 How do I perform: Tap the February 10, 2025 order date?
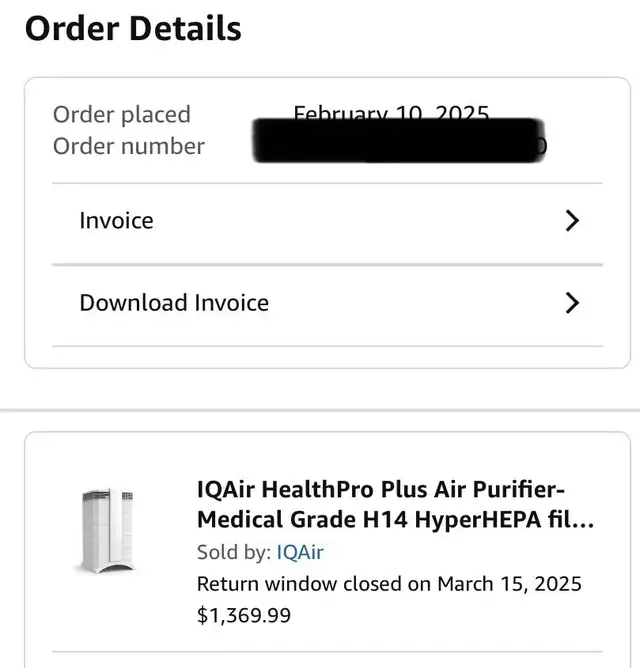pos(391,112)
